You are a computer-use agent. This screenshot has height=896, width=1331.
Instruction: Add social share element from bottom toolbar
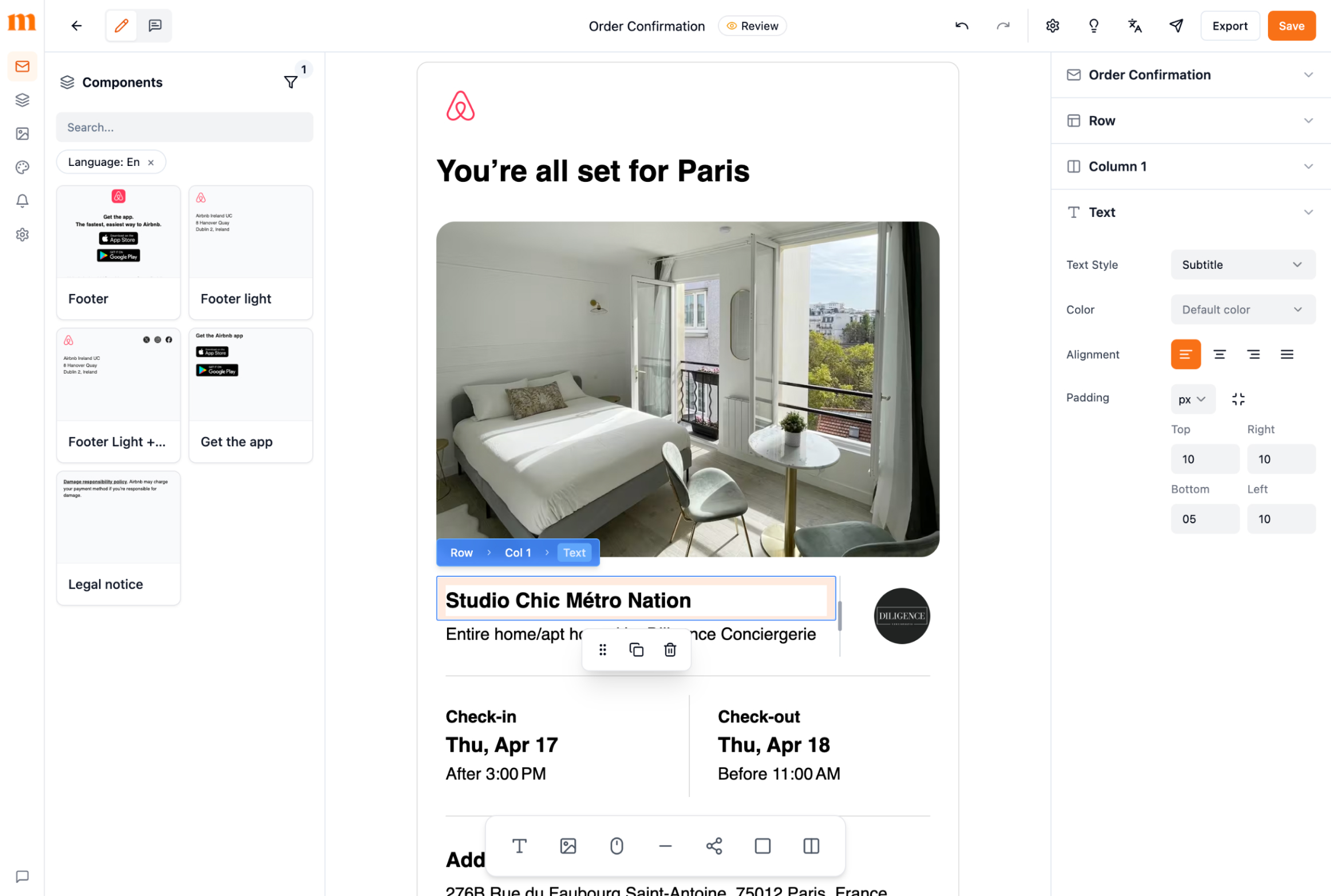(714, 846)
